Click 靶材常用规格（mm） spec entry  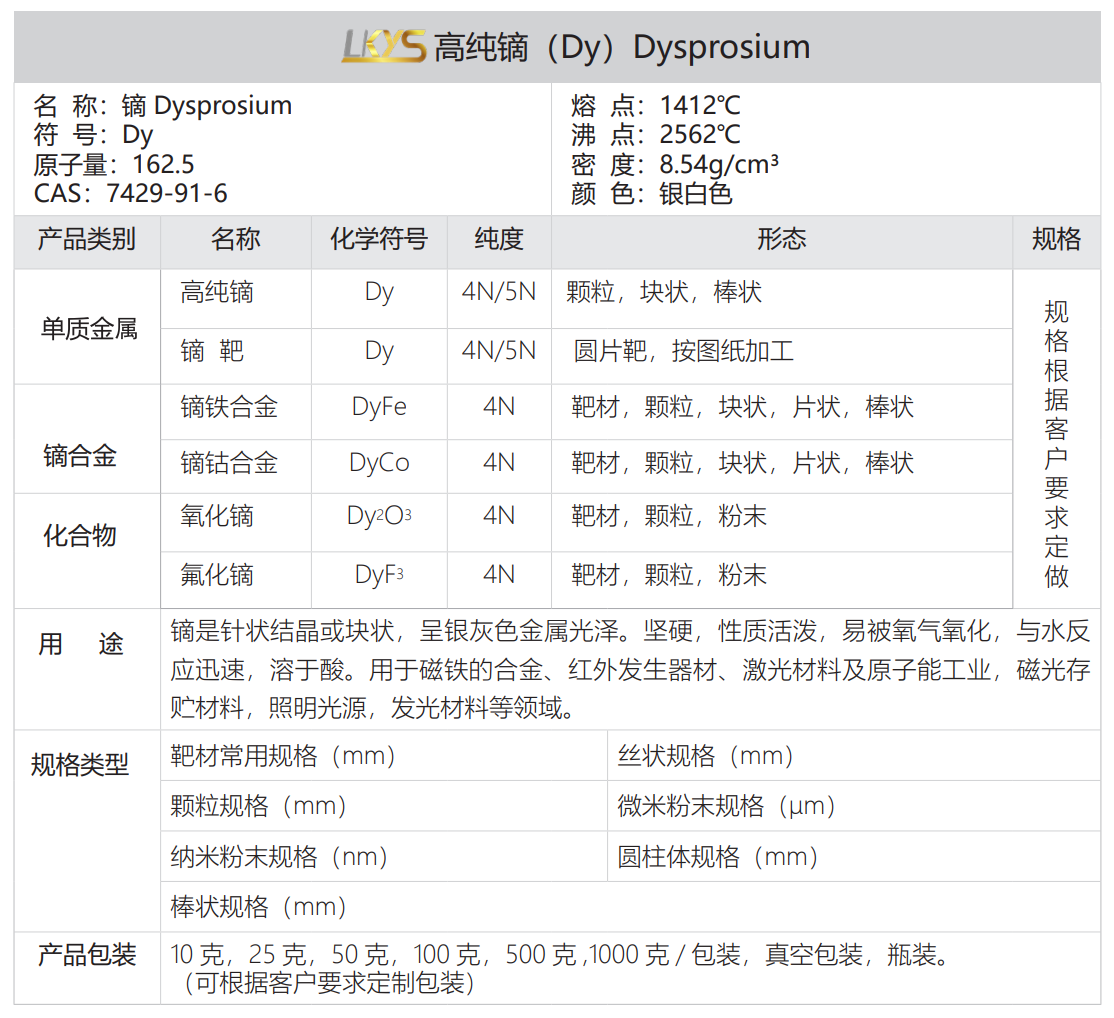pos(283,756)
